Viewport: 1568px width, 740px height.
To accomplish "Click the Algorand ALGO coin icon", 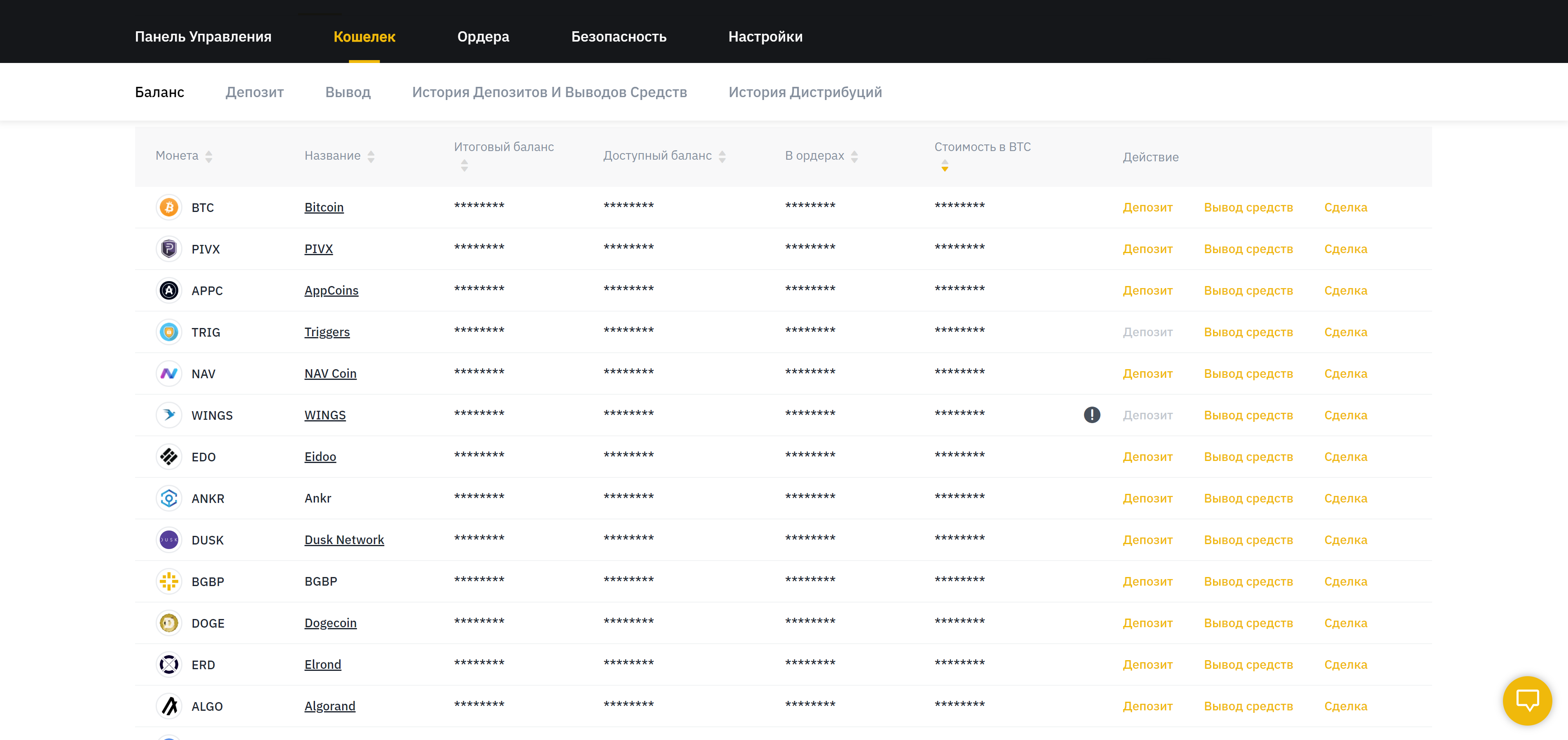I will [168, 705].
